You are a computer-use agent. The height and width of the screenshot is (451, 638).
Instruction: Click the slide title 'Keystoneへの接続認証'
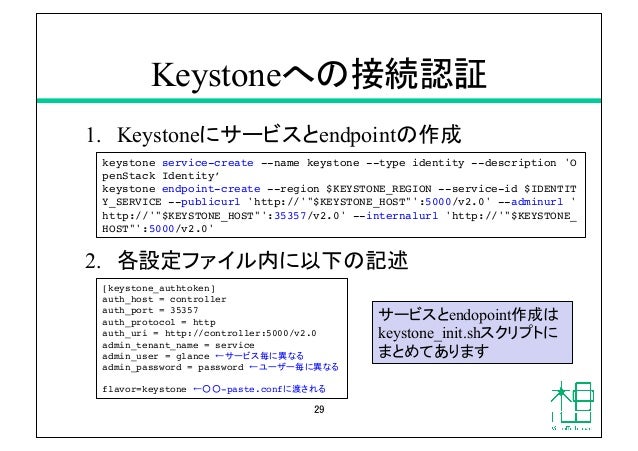[319, 74]
